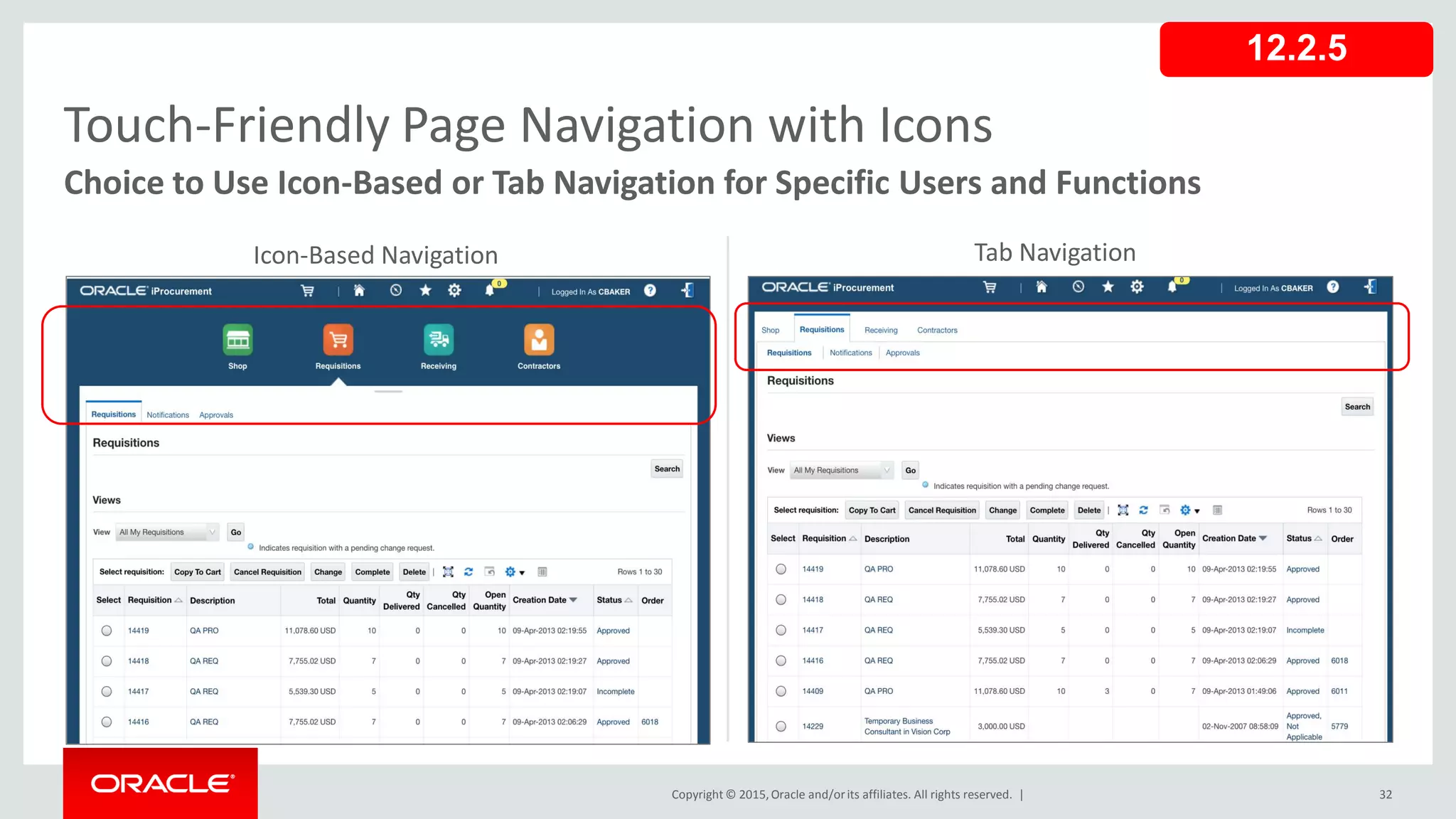The width and height of the screenshot is (1456, 819).
Task: Select requisition 14418 radio in right table
Action: click(781, 599)
